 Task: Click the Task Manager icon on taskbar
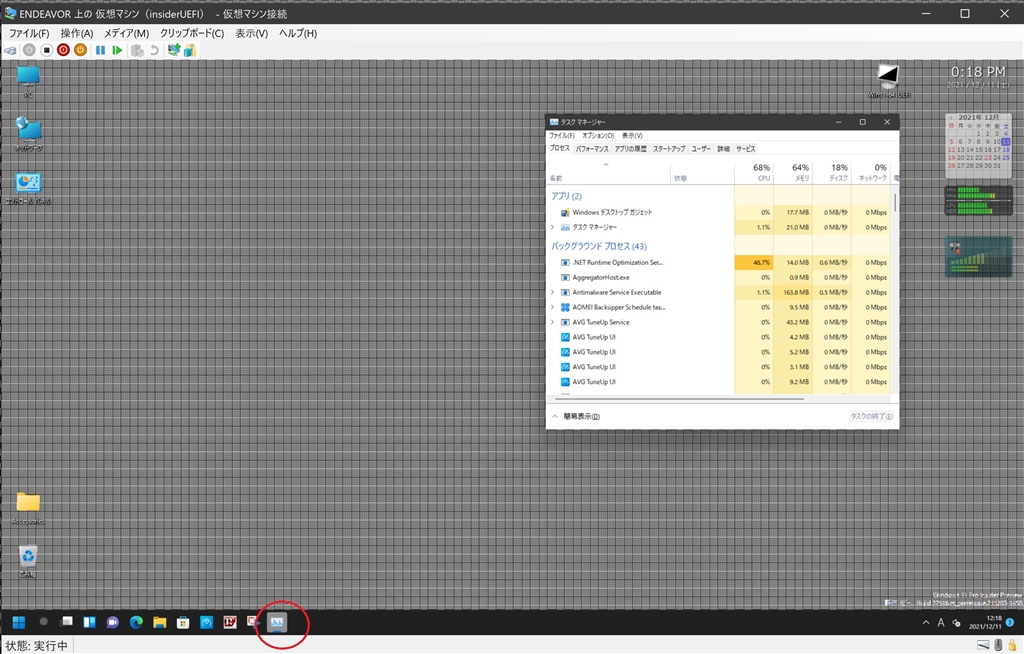(277, 622)
